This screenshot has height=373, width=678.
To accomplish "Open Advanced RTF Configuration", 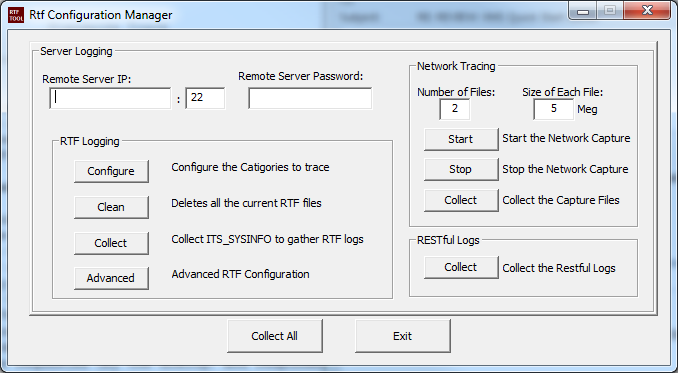I will (111, 278).
